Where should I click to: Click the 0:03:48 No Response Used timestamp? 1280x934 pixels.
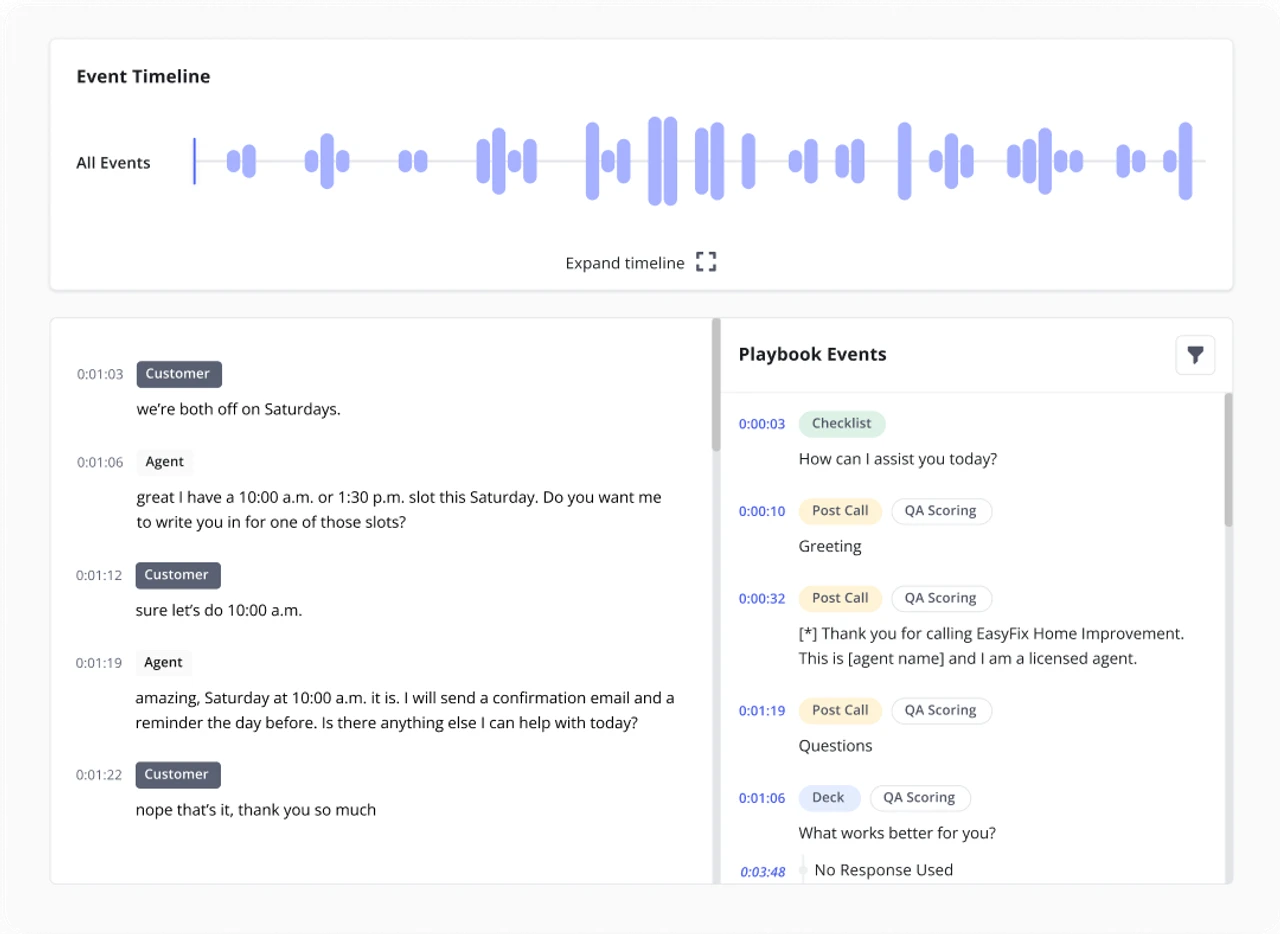tap(762, 872)
